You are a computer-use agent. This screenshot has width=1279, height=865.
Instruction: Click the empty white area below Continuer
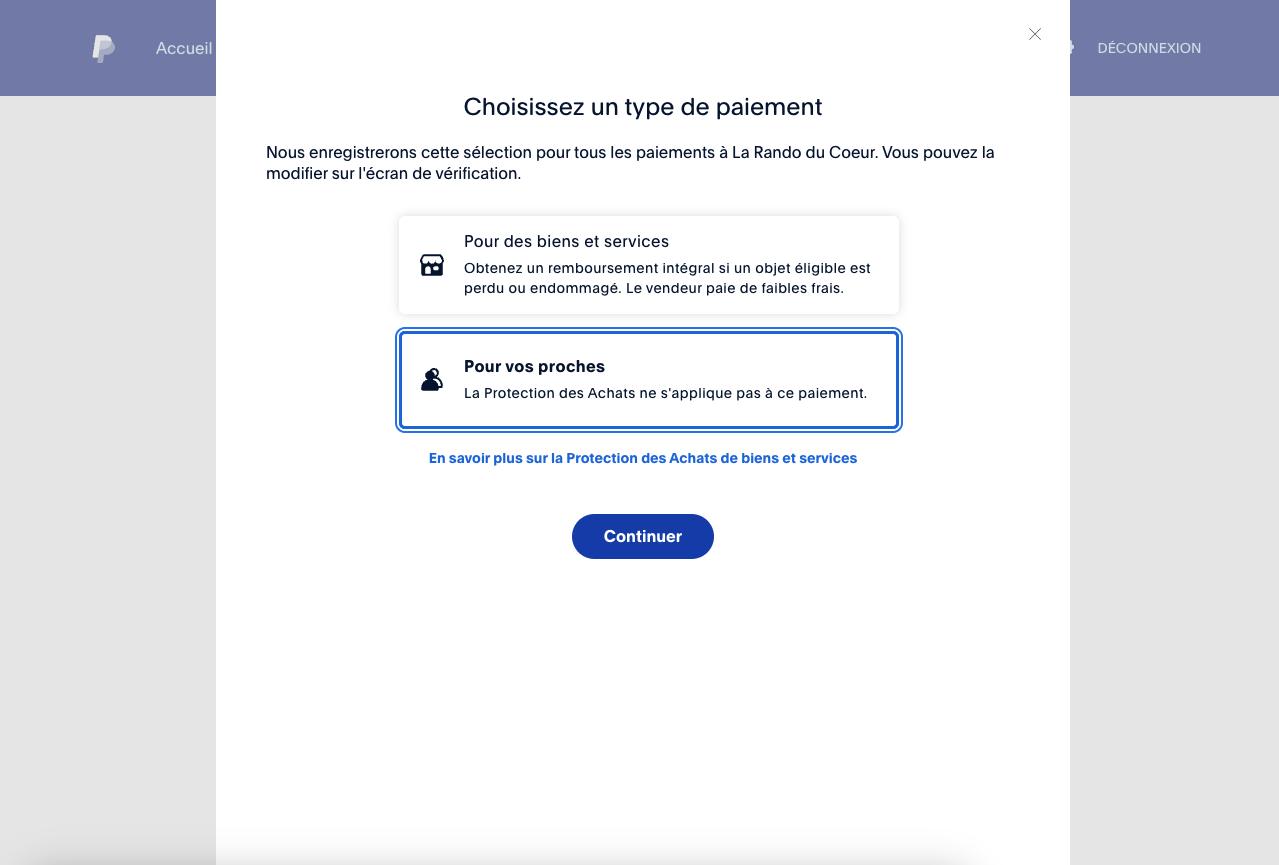pos(643,700)
